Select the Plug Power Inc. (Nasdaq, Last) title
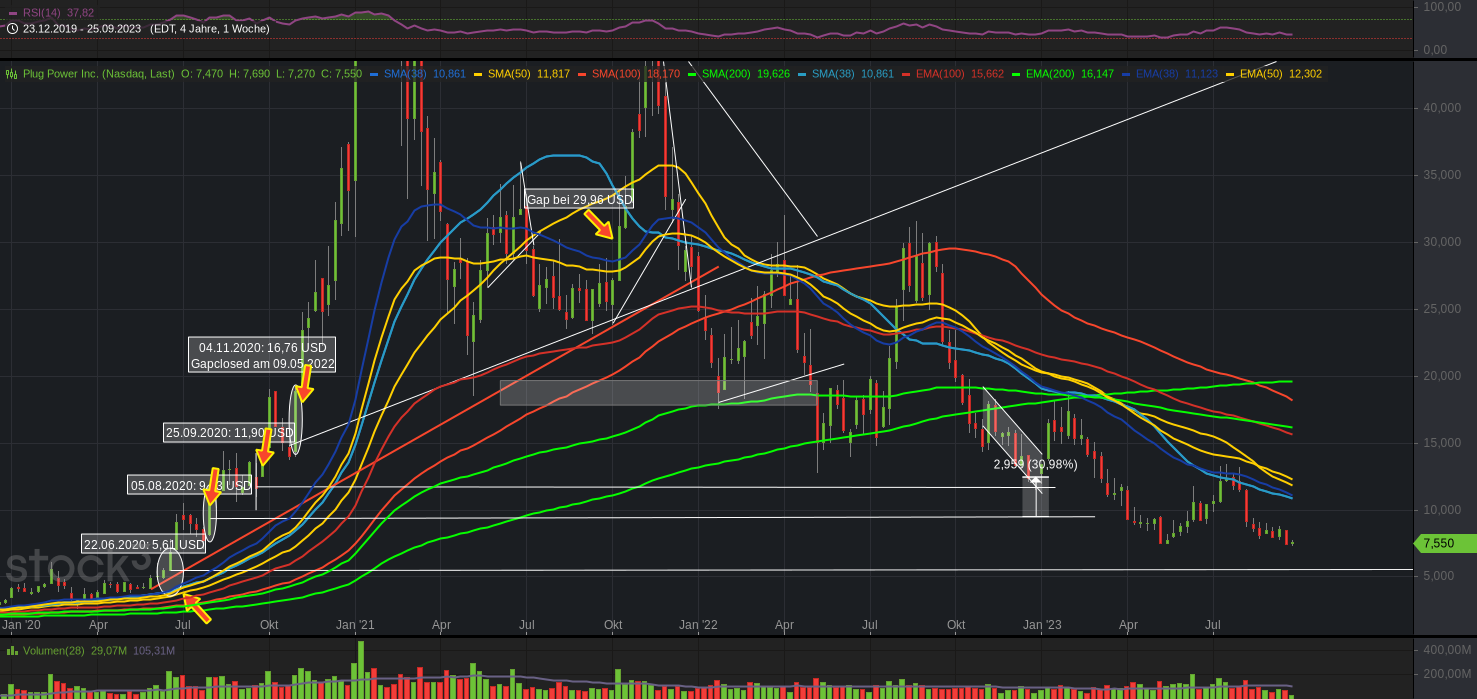The width and height of the screenshot is (1477, 699). (x=98, y=74)
